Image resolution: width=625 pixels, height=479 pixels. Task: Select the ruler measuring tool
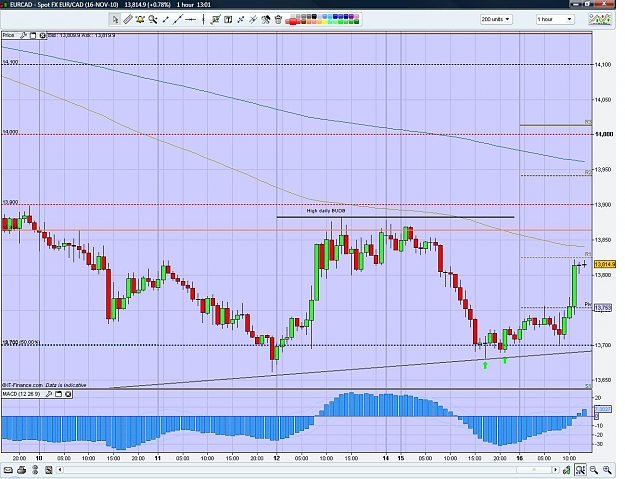coord(128,19)
